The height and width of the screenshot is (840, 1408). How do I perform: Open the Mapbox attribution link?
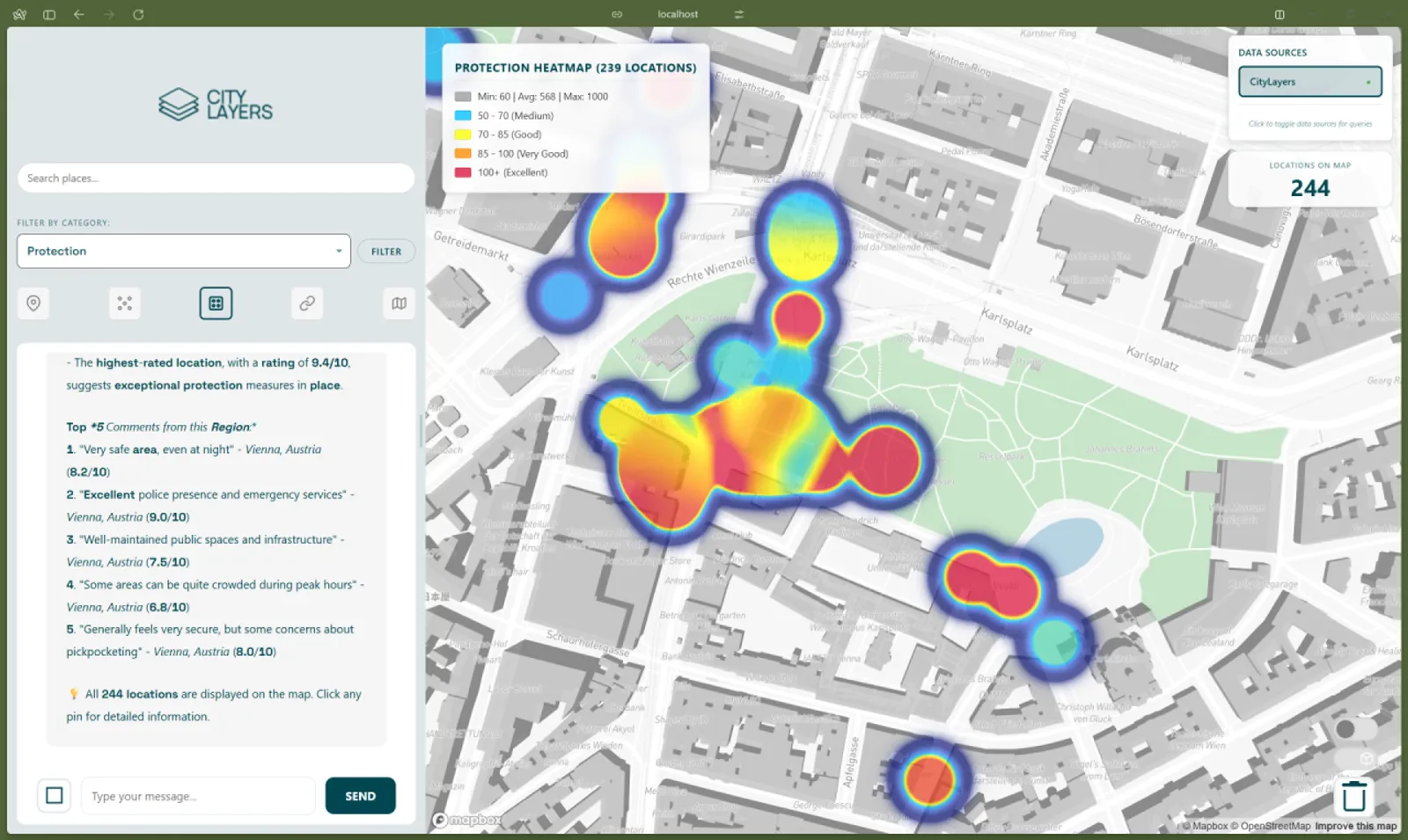[1205, 826]
